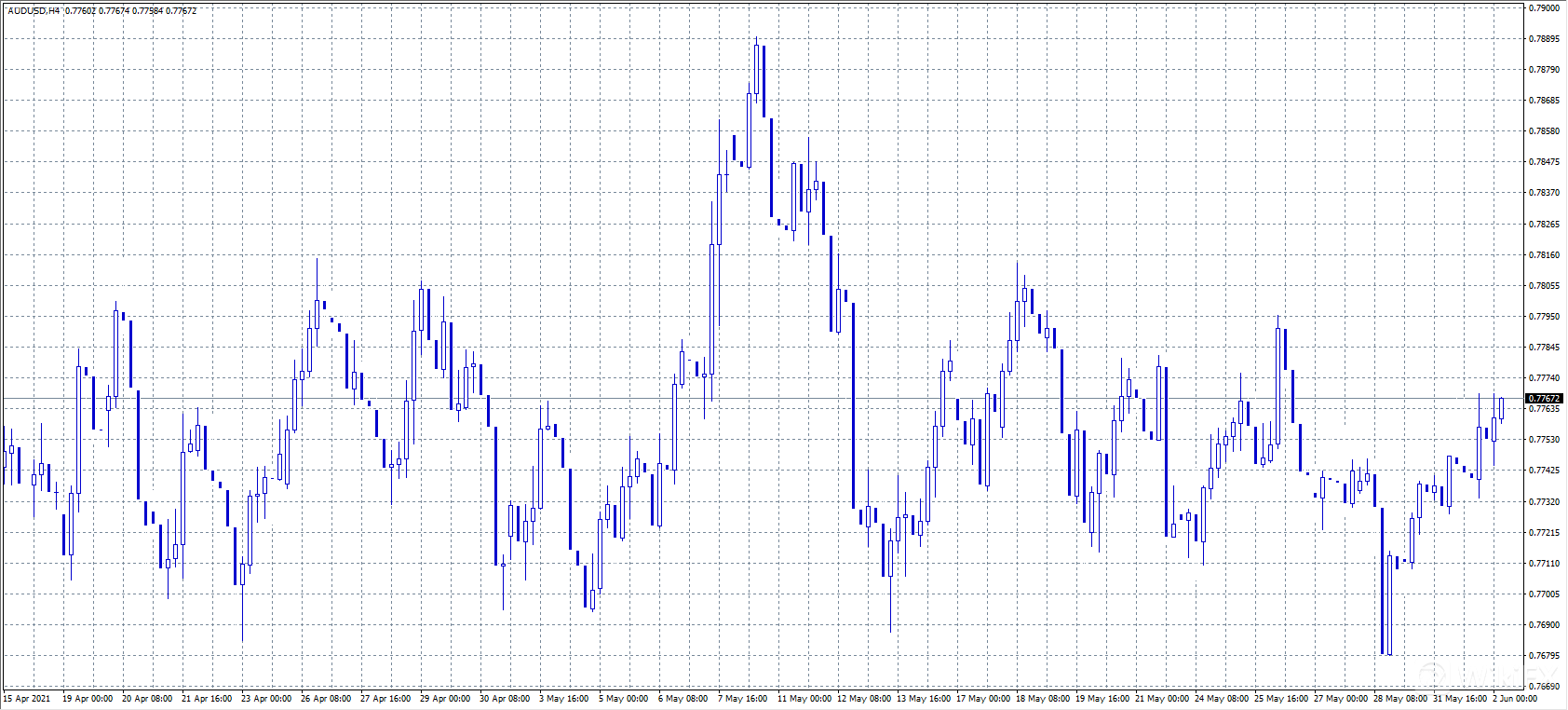Screen dimensions: 1568x710
Task: Click the 0.78895 price axis label
Action: 1544,39
